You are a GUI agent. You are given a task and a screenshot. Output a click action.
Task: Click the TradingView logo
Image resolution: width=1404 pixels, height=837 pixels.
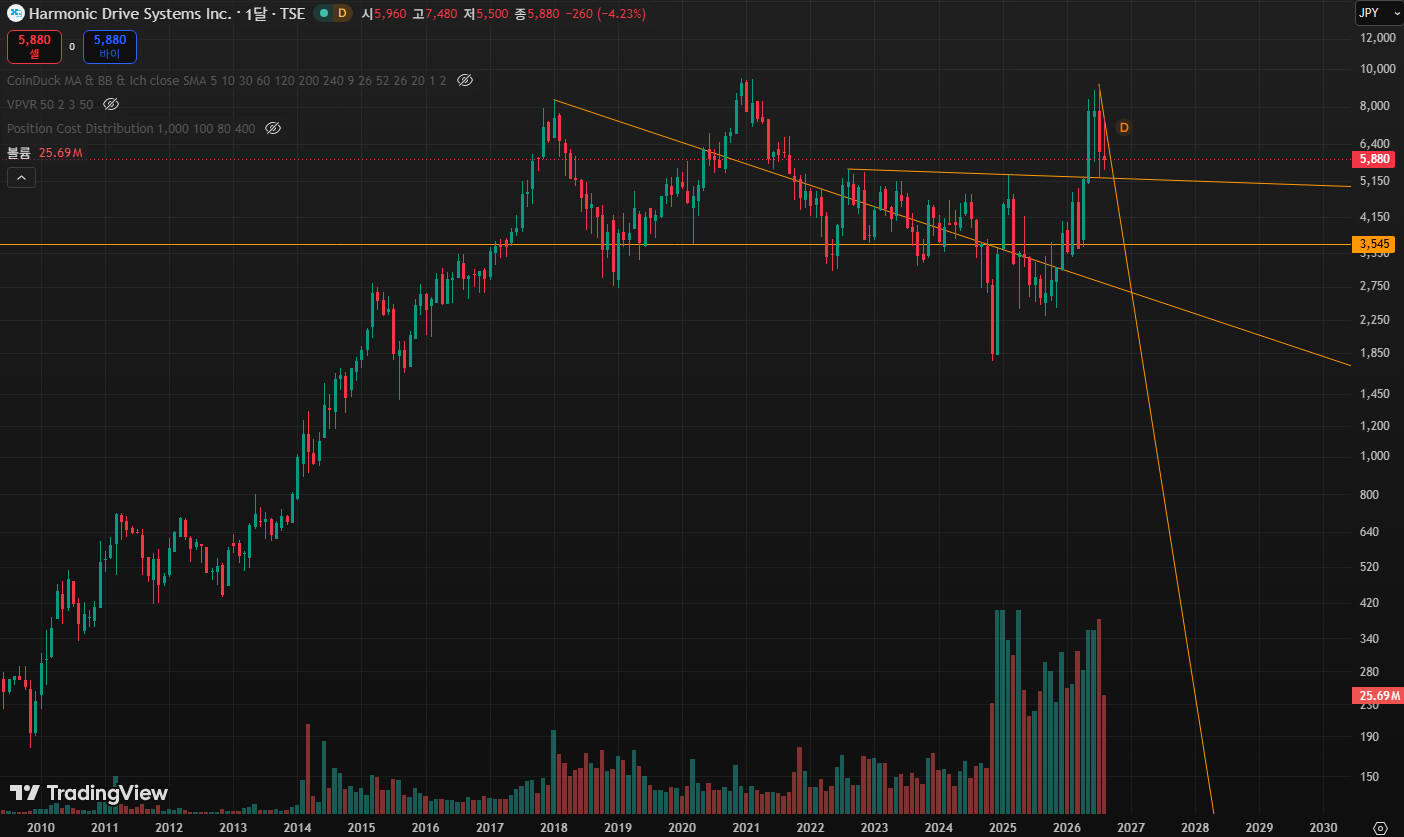click(x=89, y=793)
